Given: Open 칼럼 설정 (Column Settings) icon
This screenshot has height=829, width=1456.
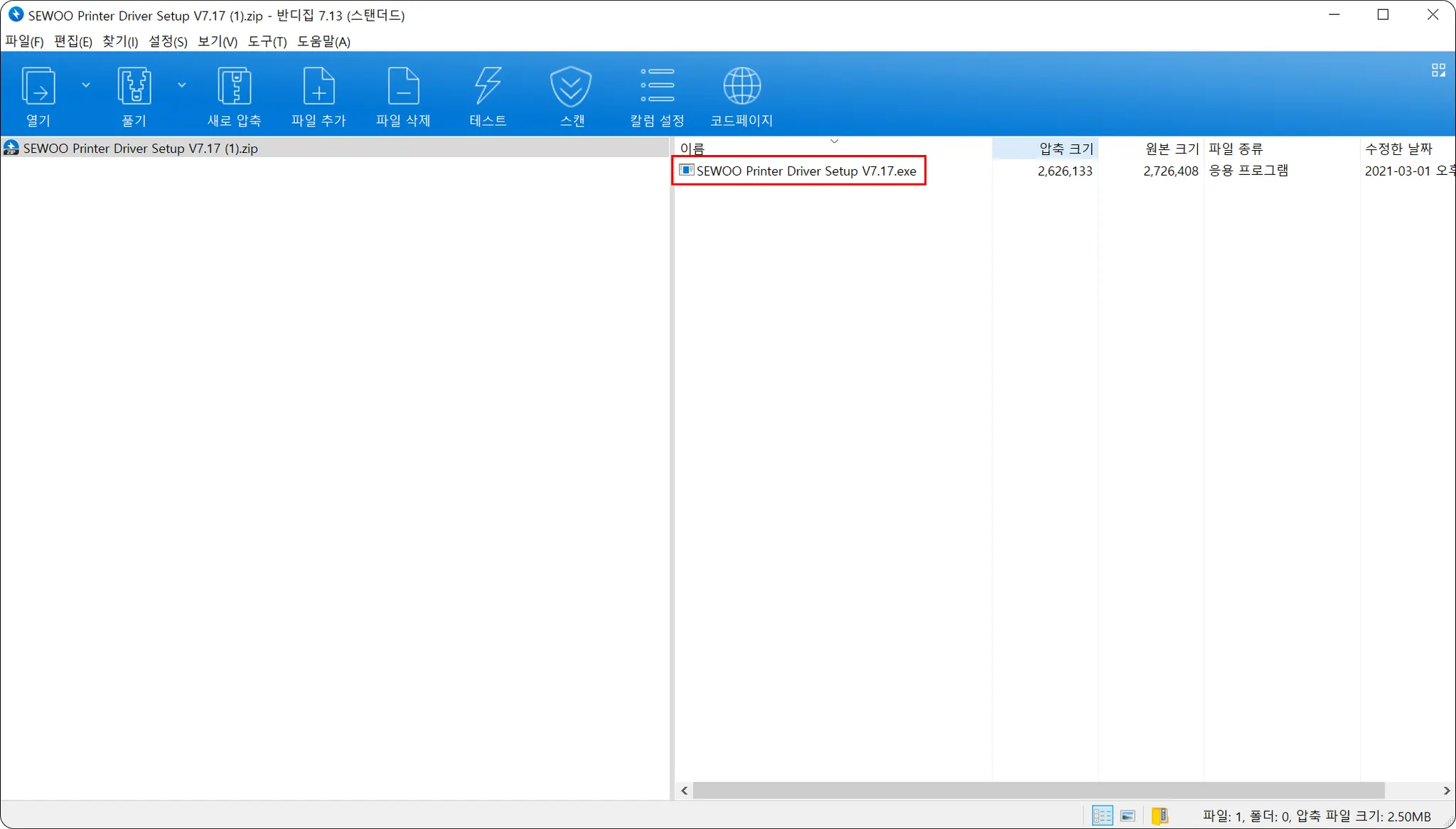Looking at the screenshot, I should 657,87.
